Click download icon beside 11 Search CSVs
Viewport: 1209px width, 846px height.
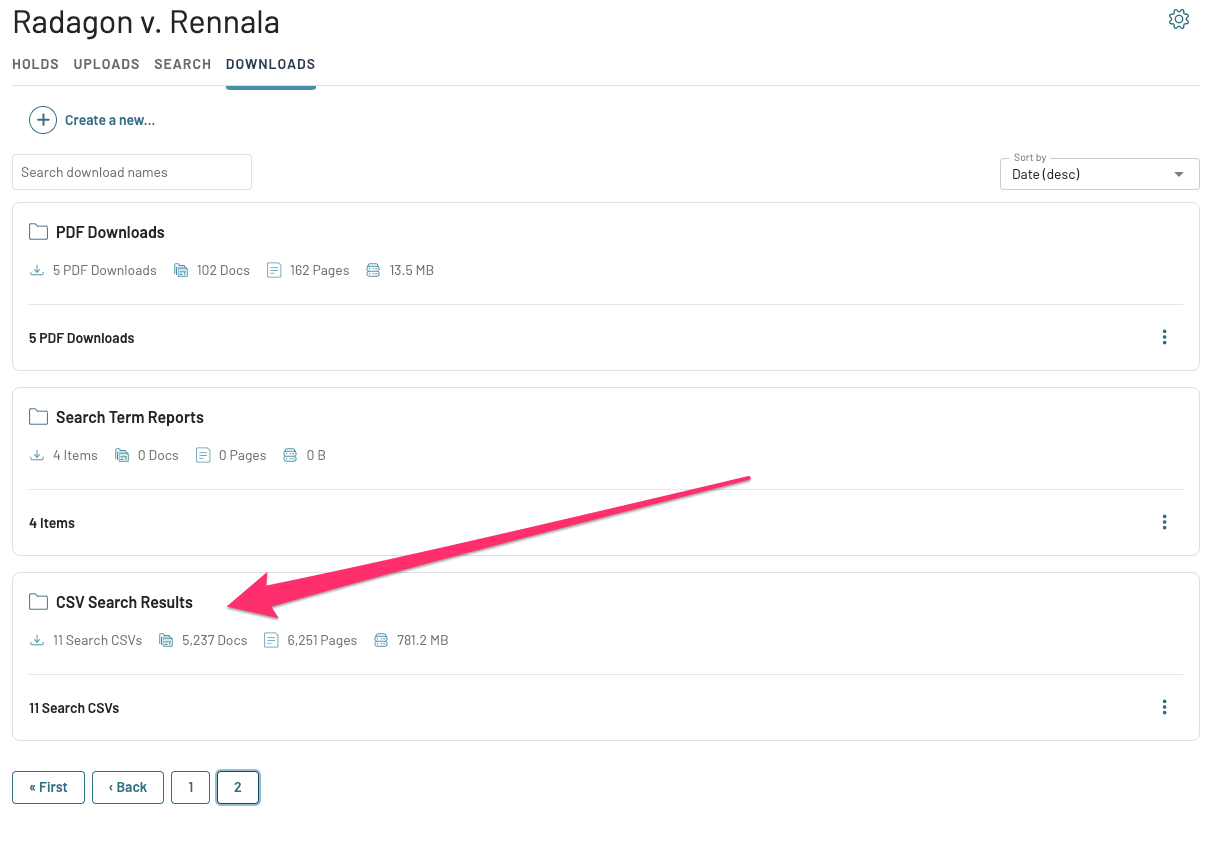pos(37,640)
